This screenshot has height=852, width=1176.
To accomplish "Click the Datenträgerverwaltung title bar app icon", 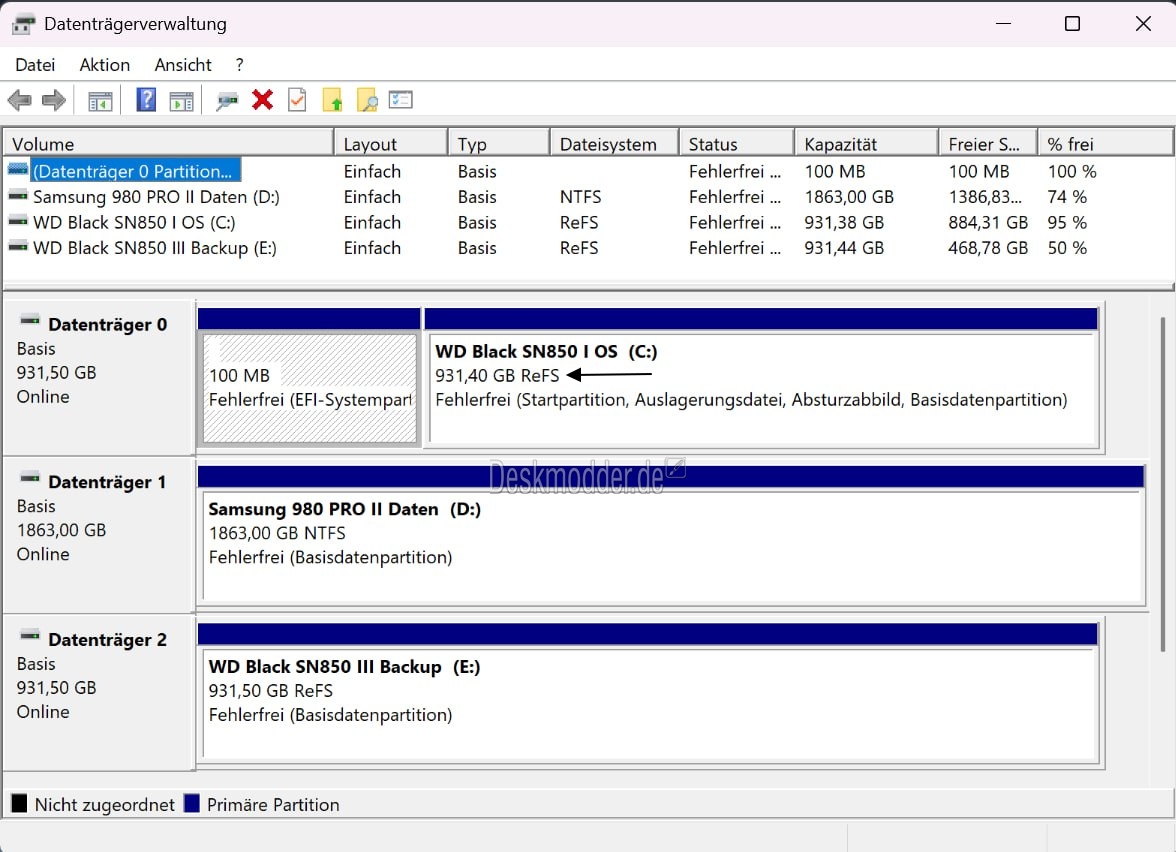I will click(x=23, y=24).
